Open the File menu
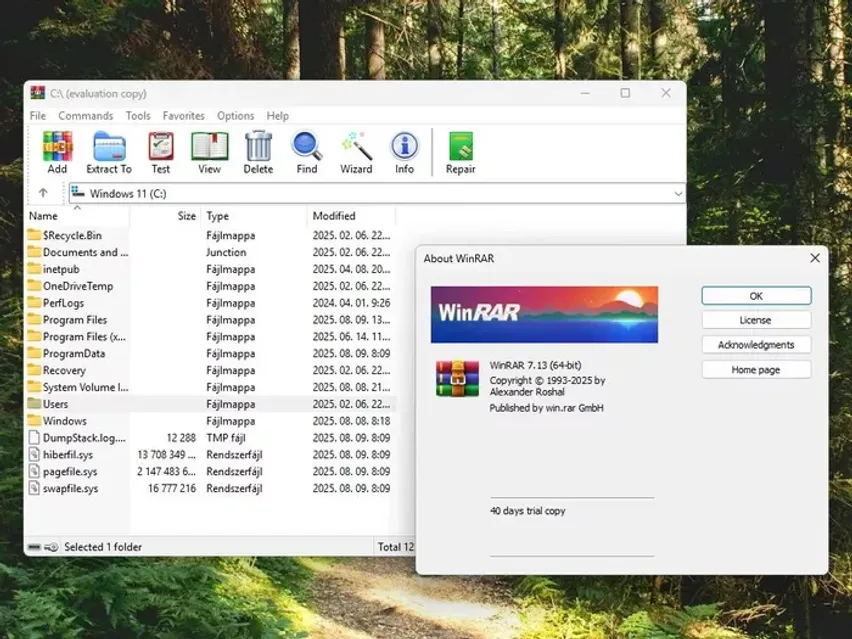The height and width of the screenshot is (639, 852). tap(38, 116)
